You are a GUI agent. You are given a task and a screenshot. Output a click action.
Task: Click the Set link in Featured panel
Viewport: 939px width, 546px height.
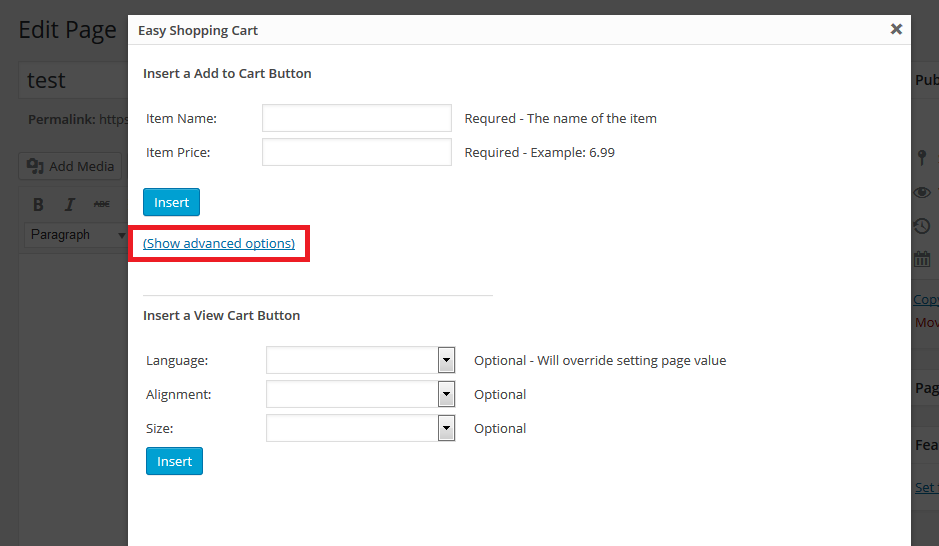click(926, 487)
